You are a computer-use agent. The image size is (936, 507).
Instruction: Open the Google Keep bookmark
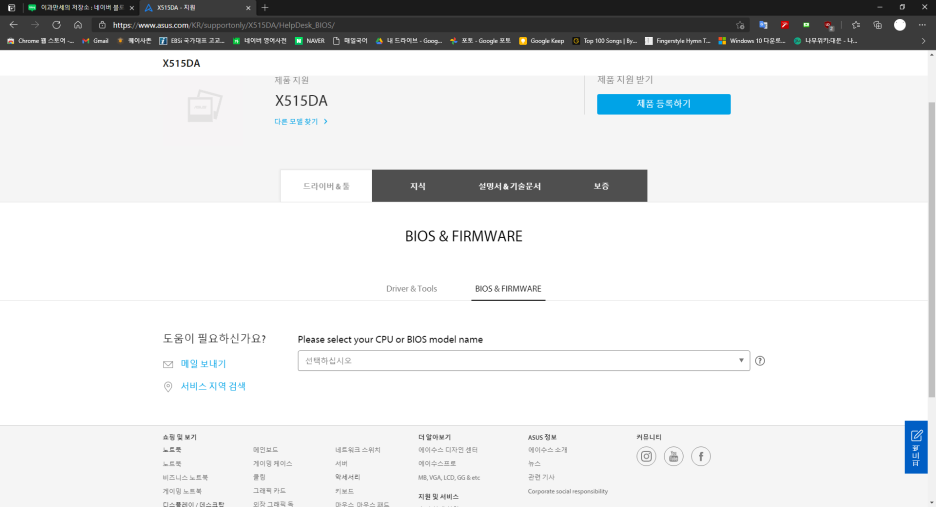coord(541,41)
